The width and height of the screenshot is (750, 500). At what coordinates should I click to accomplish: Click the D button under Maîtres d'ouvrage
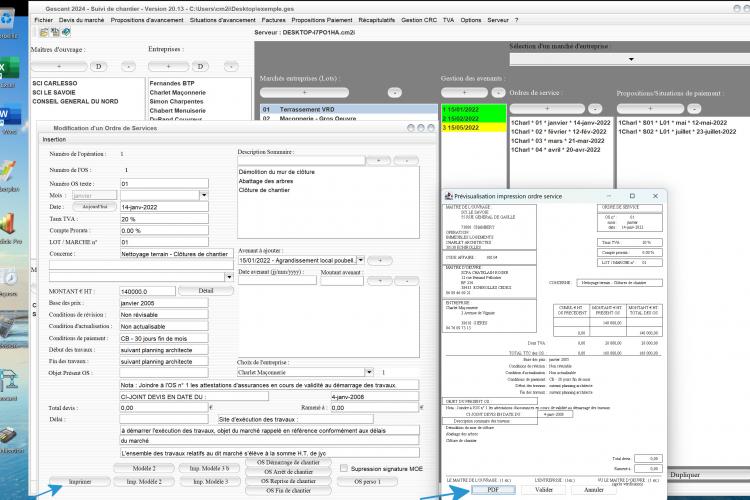[x=99, y=67]
